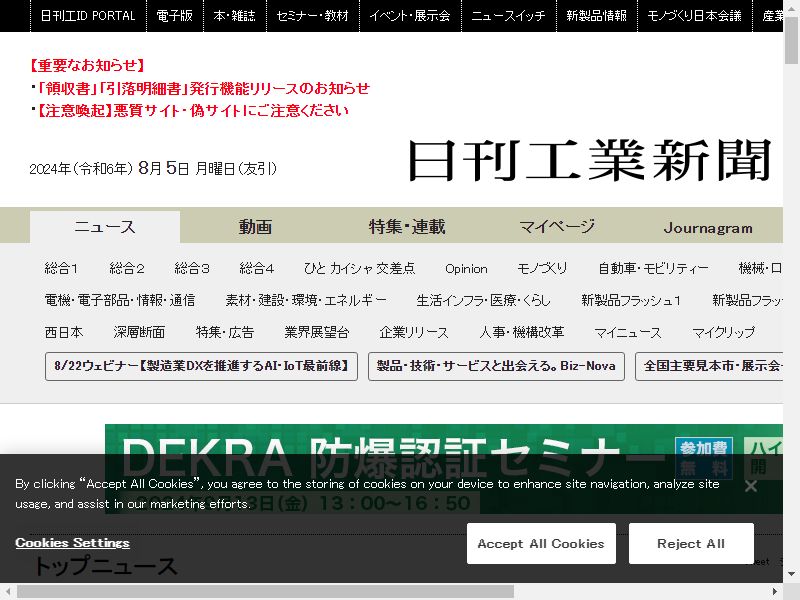Screen dimensions: 800x600
Task: Open the 人事・機構改革 category
Action: point(521,333)
